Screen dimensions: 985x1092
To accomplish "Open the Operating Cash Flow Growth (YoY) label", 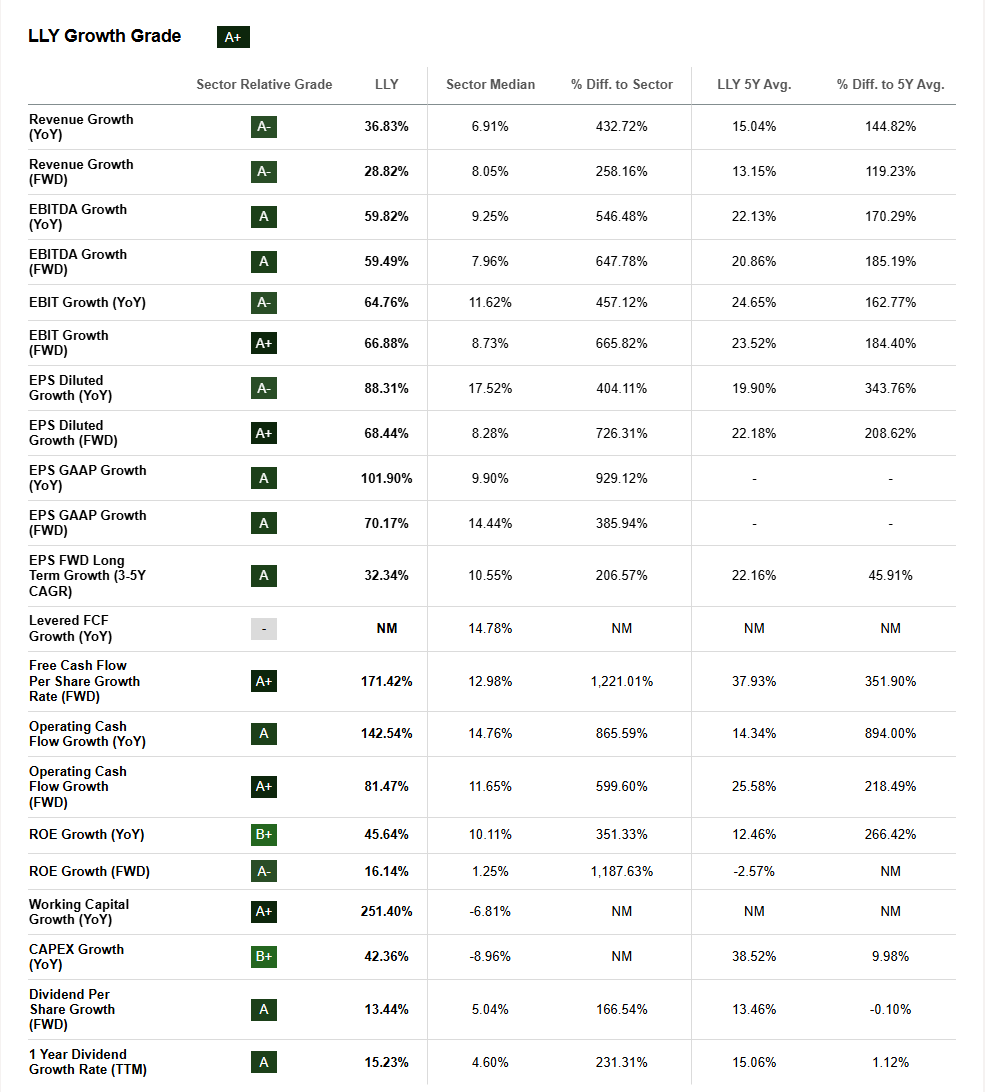I will (x=88, y=734).
